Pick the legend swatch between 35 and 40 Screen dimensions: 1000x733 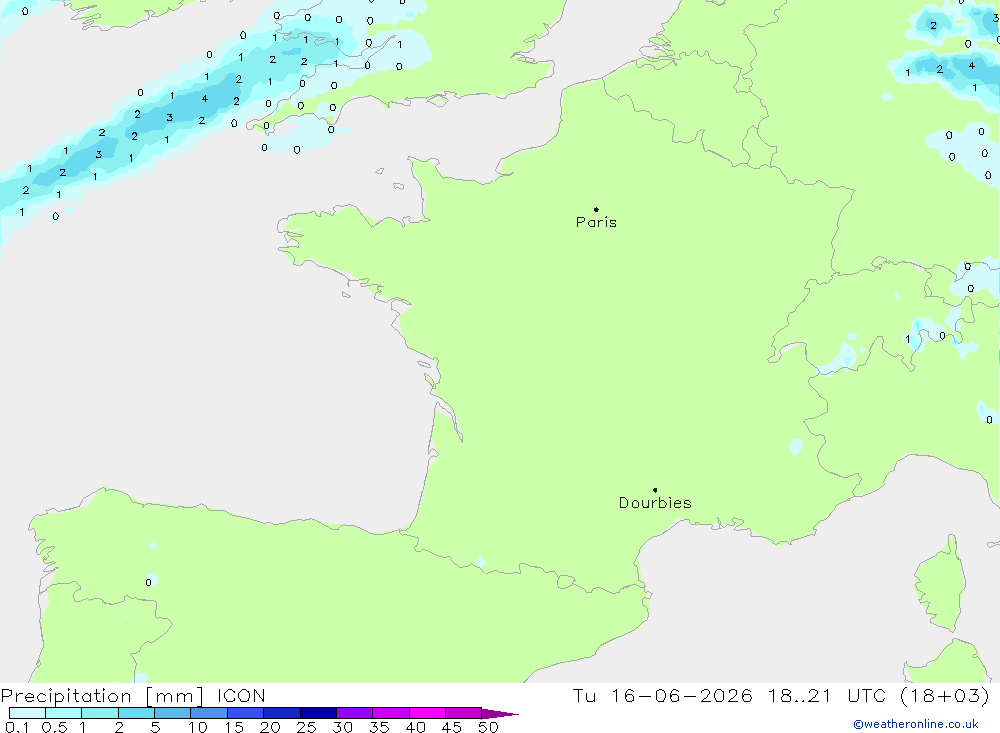(391, 713)
